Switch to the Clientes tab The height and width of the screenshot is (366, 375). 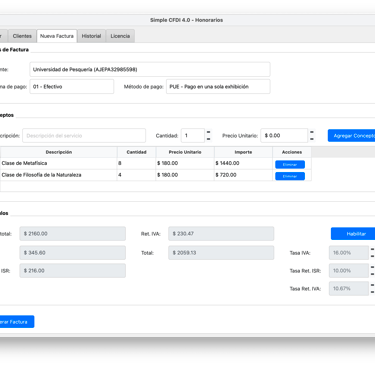click(22, 36)
